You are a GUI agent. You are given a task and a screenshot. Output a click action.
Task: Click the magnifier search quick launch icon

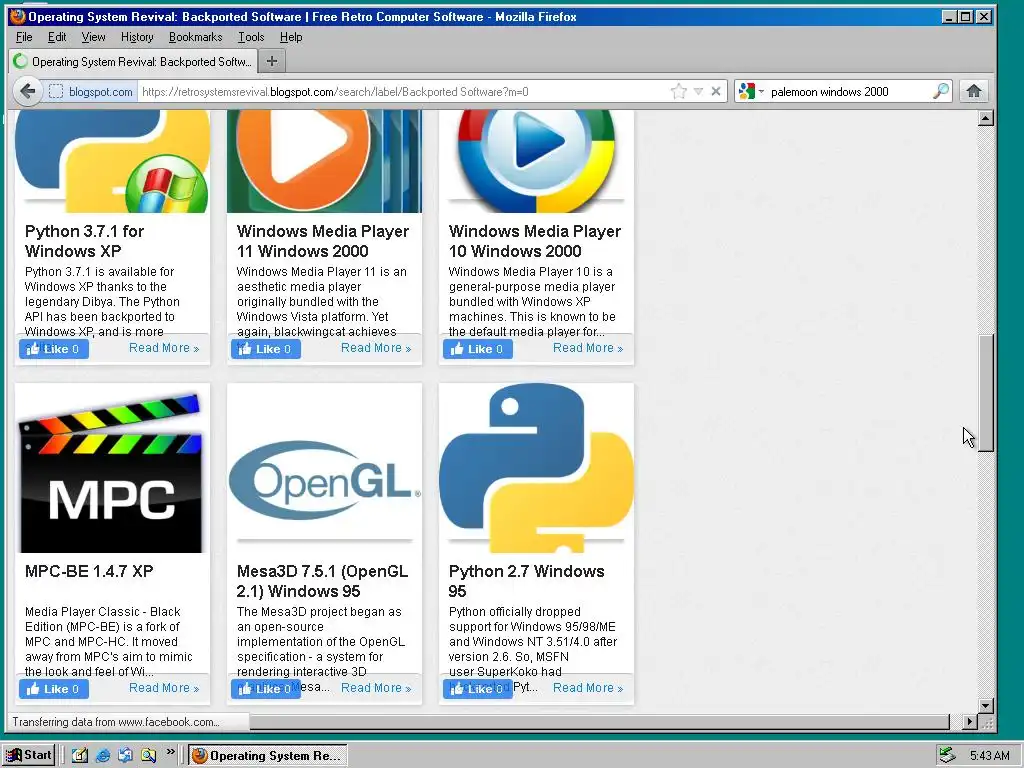coord(149,756)
